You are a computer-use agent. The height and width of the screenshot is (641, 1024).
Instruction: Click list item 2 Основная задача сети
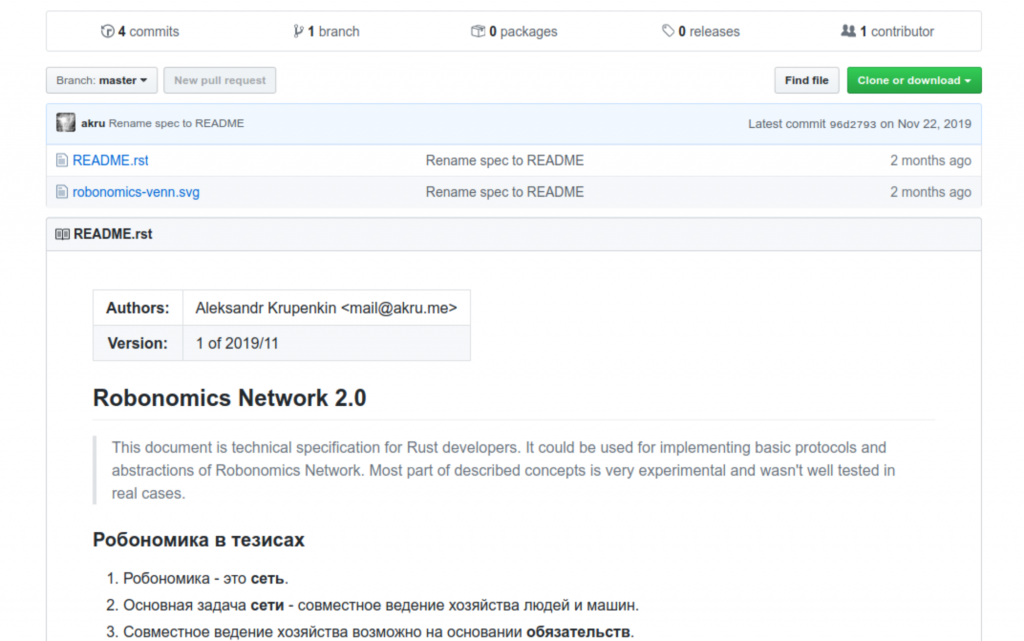point(381,606)
